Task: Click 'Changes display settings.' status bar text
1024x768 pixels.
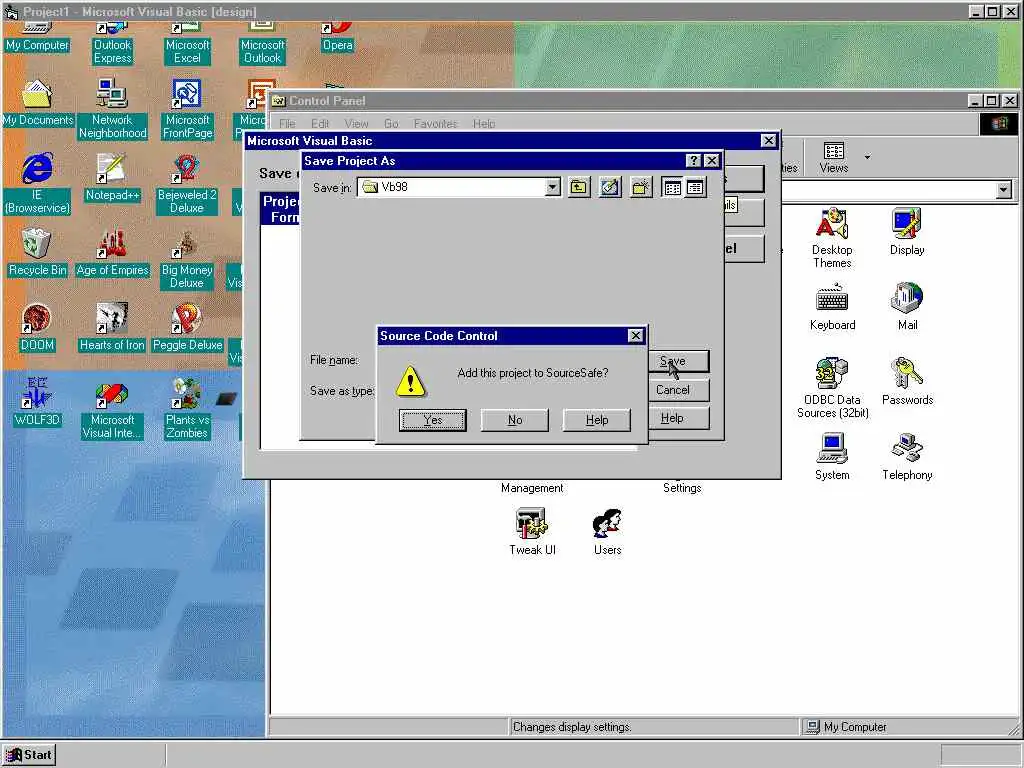Action: point(572,727)
